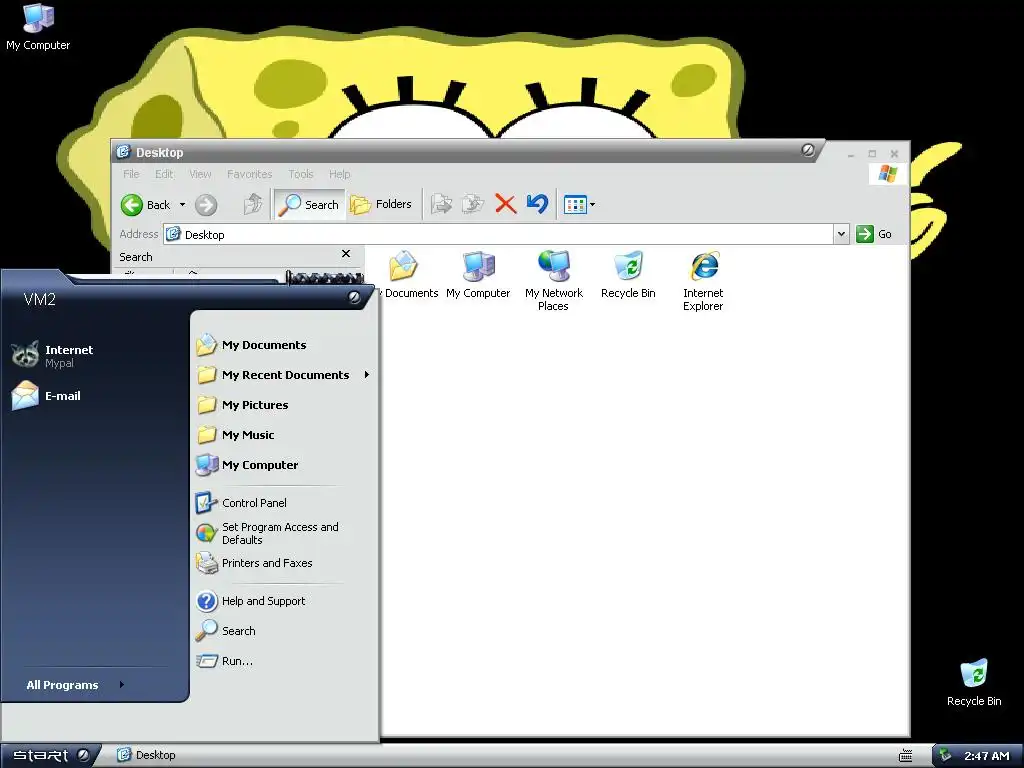The height and width of the screenshot is (768, 1024).
Task: Open the View menu
Action: tap(200, 174)
